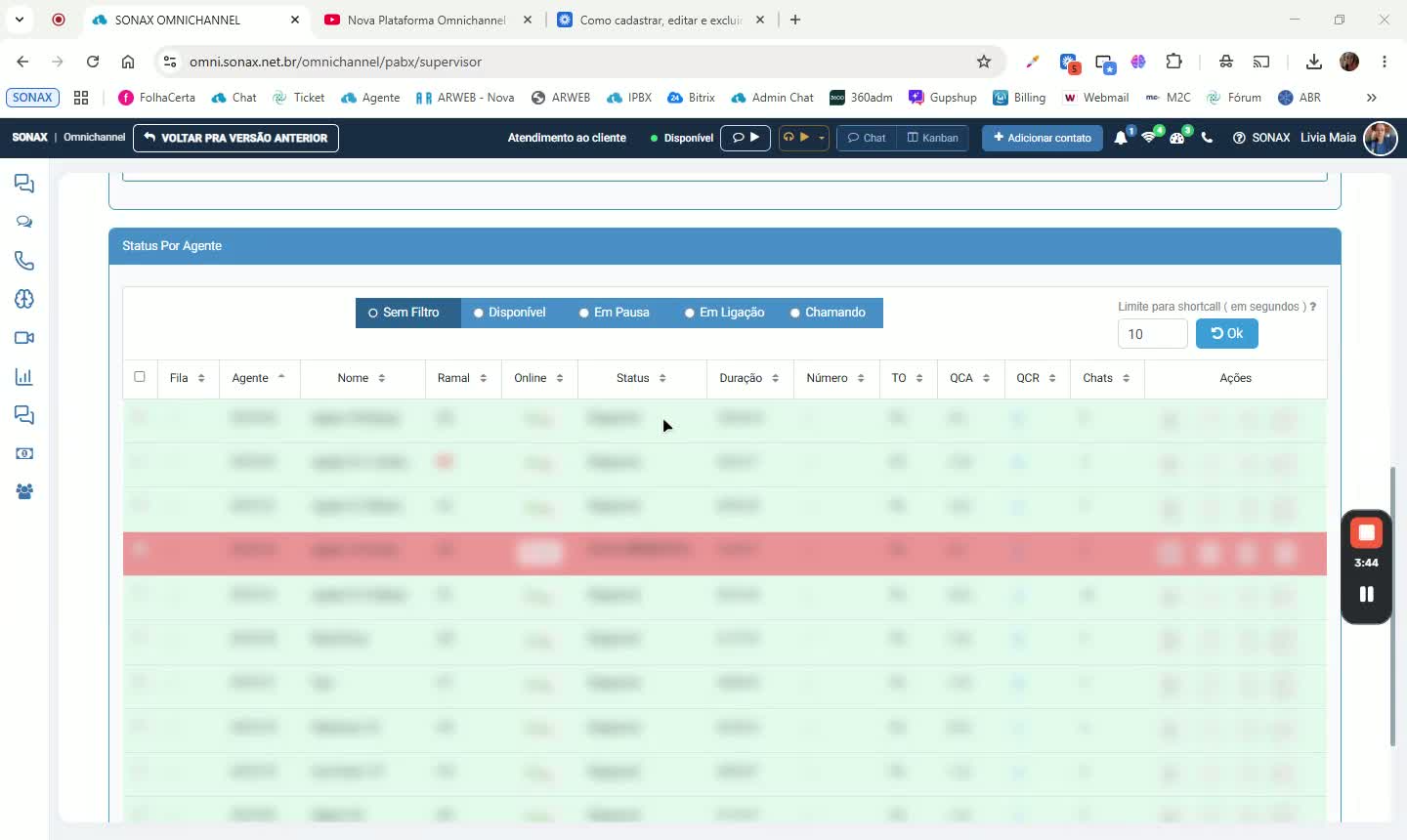Open the tab search dropdown arrow
This screenshot has height=840, width=1407.
(20, 20)
